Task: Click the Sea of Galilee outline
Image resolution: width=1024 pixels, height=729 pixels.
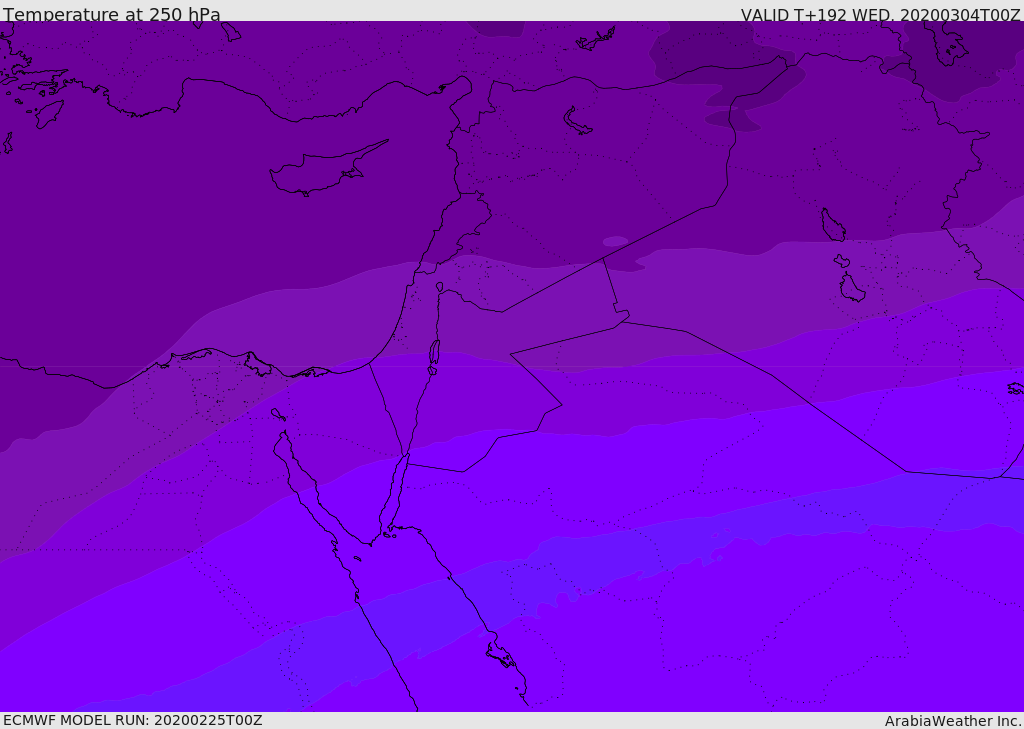Action: coord(439,287)
